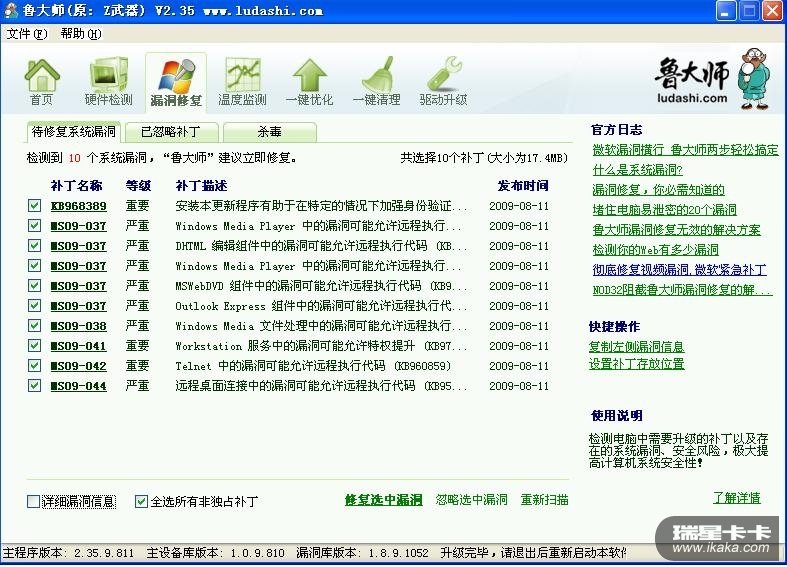Click the 主设备库版本: 1.0.9.810 status text
The image size is (787, 567).
tap(216, 553)
